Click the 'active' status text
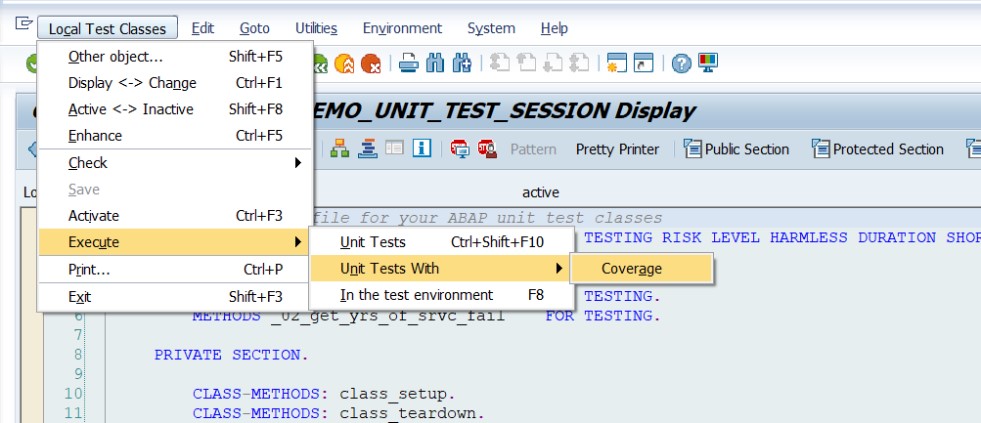The image size is (981, 423). pos(541,192)
